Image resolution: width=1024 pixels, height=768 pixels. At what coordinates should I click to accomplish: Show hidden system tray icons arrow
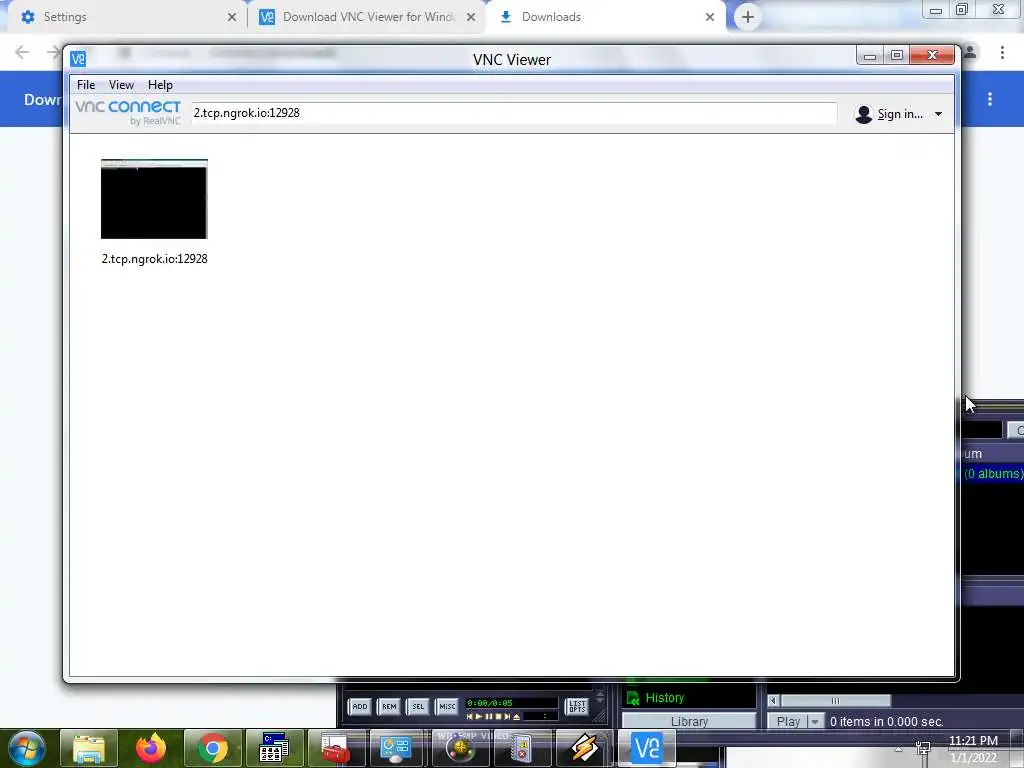(x=899, y=749)
